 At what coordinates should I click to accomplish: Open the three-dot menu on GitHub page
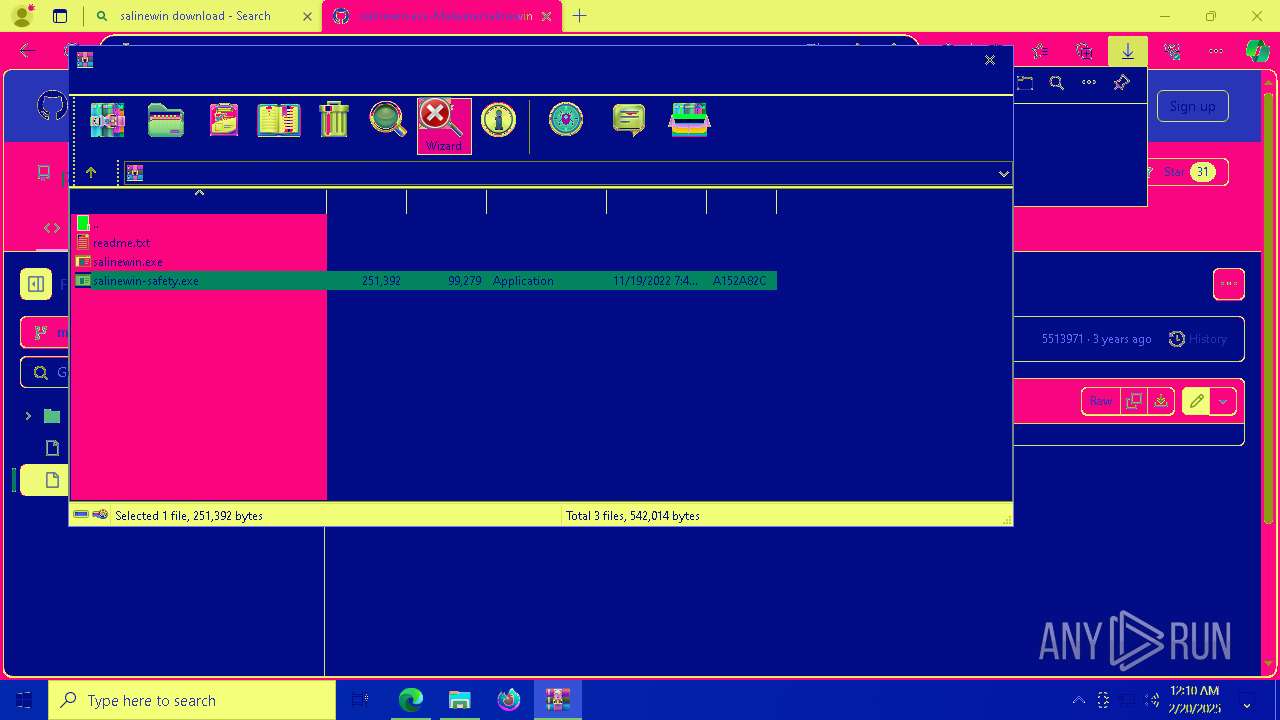coord(1229,284)
